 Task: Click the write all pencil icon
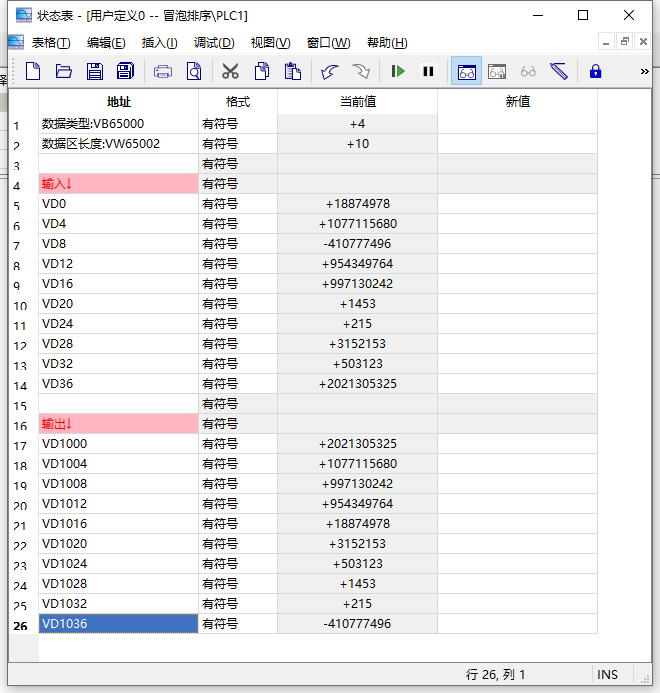(x=559, y=71)
